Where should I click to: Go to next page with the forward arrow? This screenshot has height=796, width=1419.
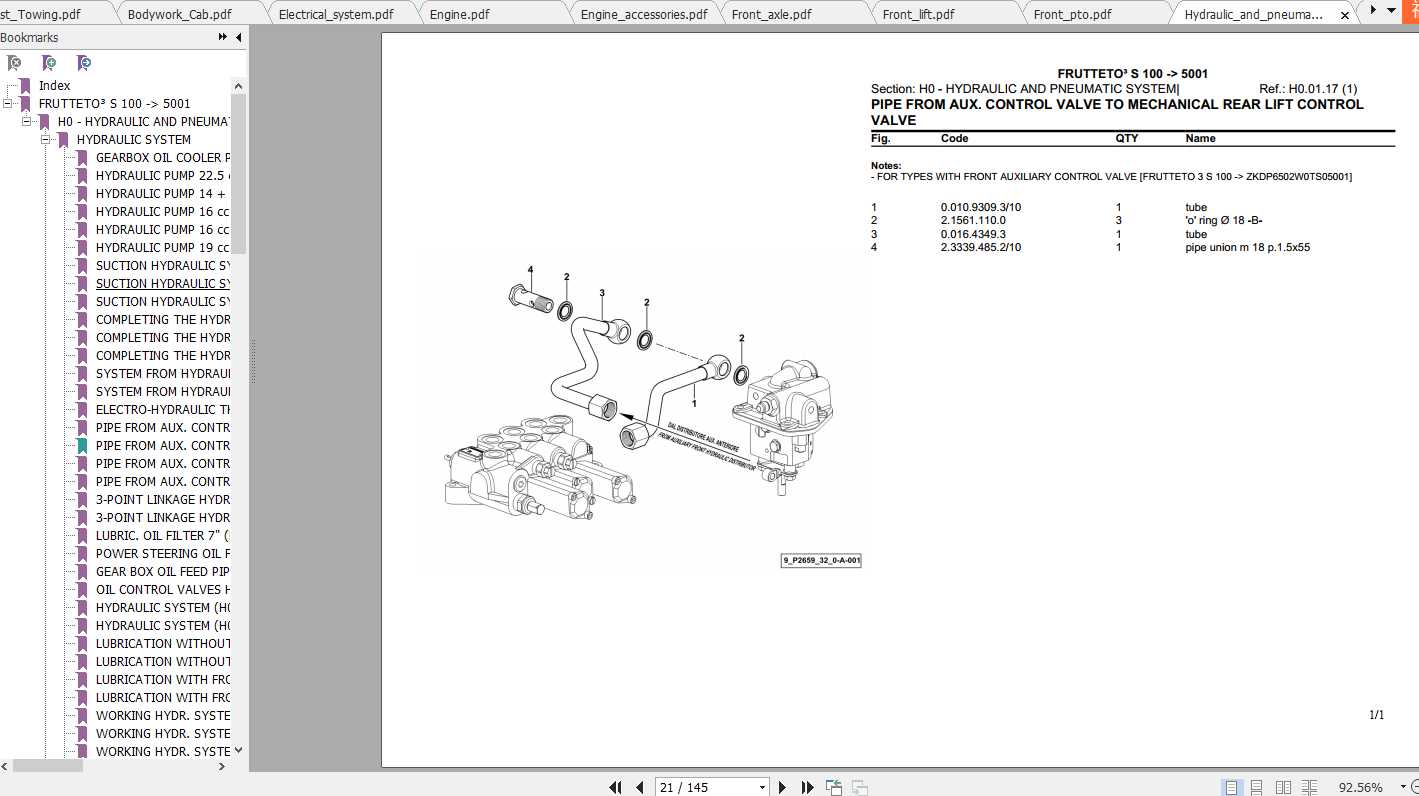(782, 787)
